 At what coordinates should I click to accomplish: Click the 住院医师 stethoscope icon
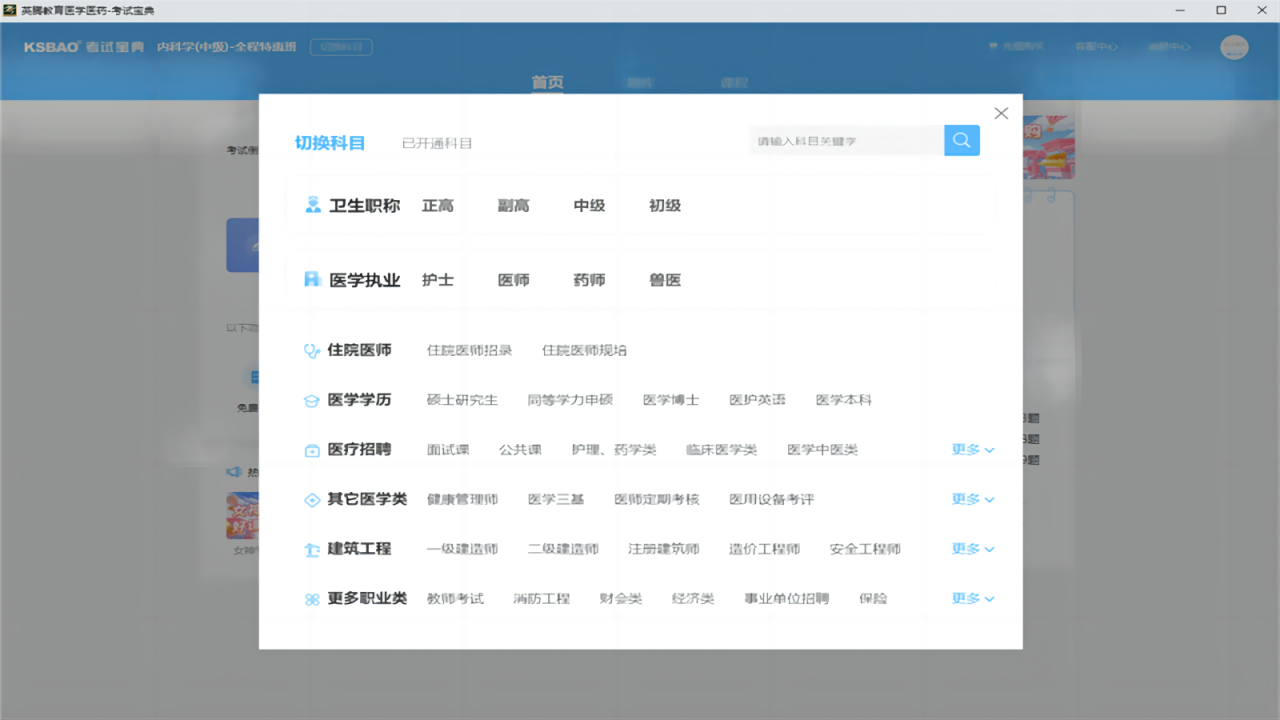pyautogui.click(x=312, y=351)
